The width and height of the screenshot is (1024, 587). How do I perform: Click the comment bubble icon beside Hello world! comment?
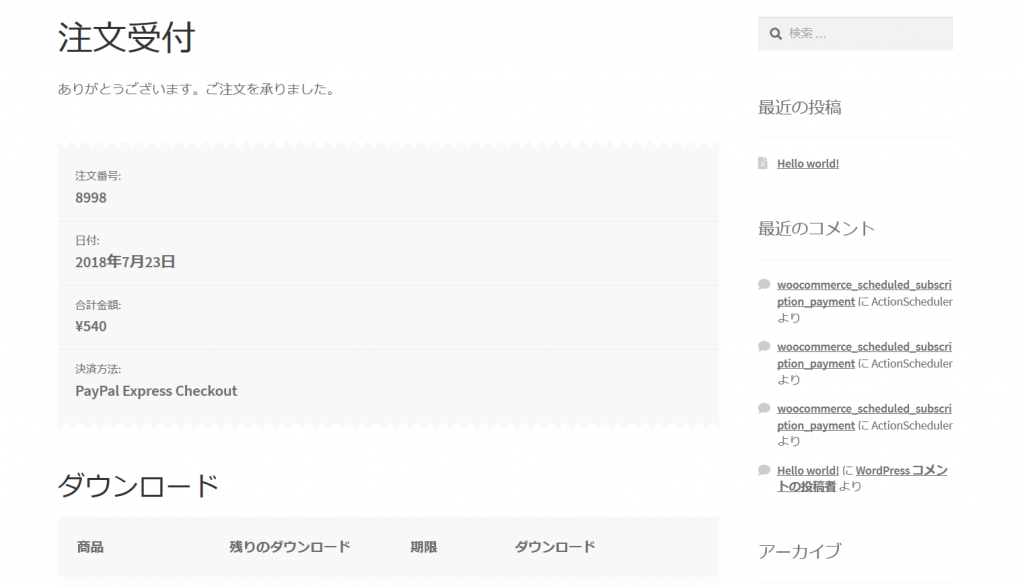pos(764,470)
